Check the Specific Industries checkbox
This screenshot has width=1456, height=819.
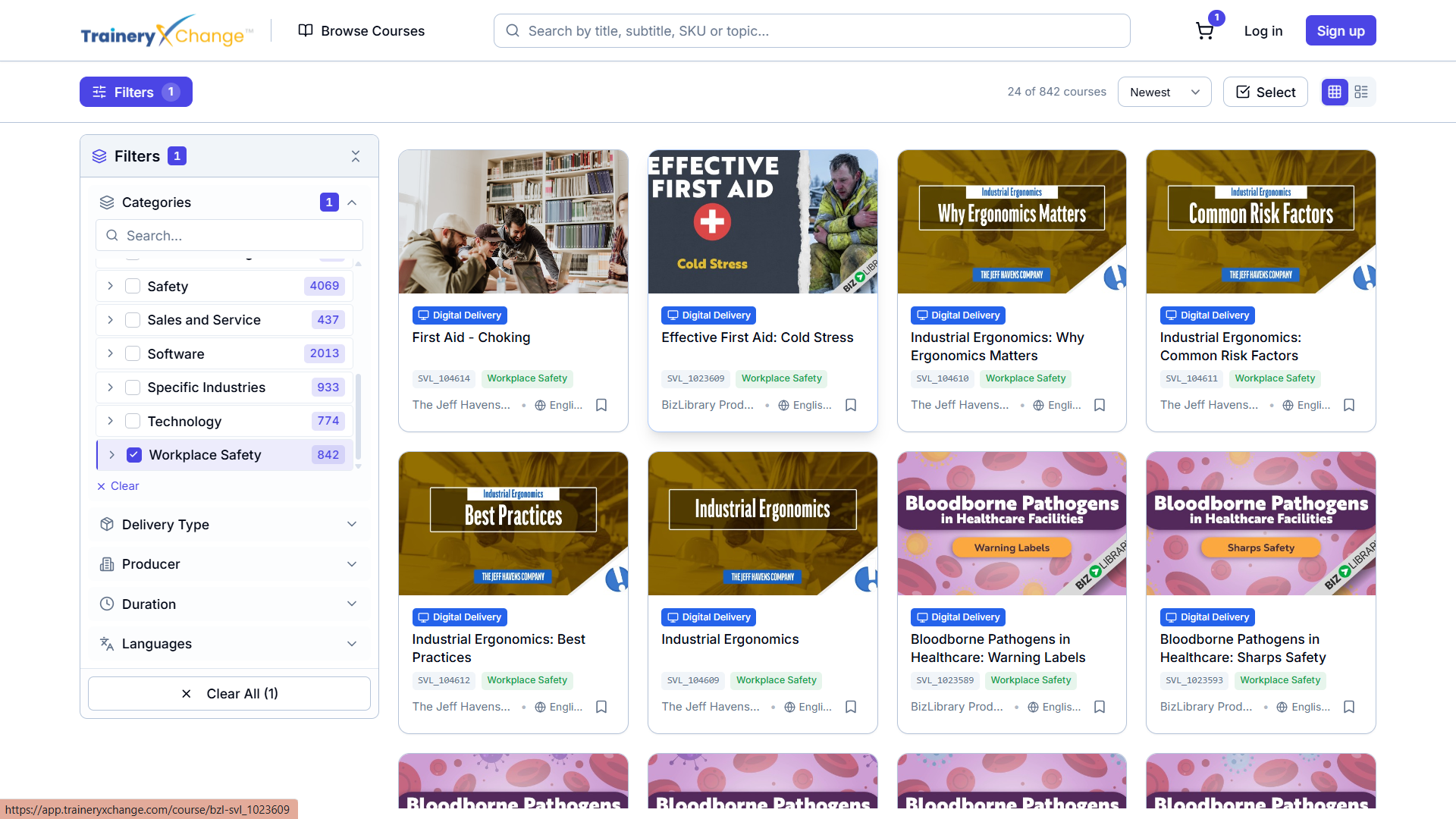pyautogui.click(x=133, y=388)
